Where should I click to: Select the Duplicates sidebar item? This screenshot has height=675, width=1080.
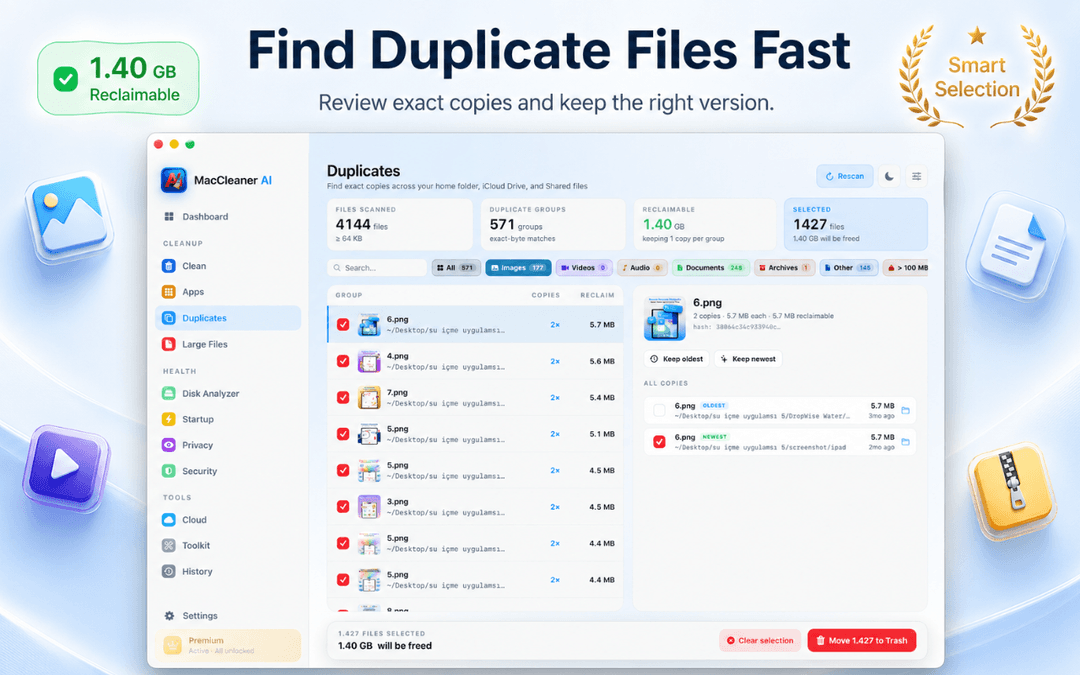228,318
